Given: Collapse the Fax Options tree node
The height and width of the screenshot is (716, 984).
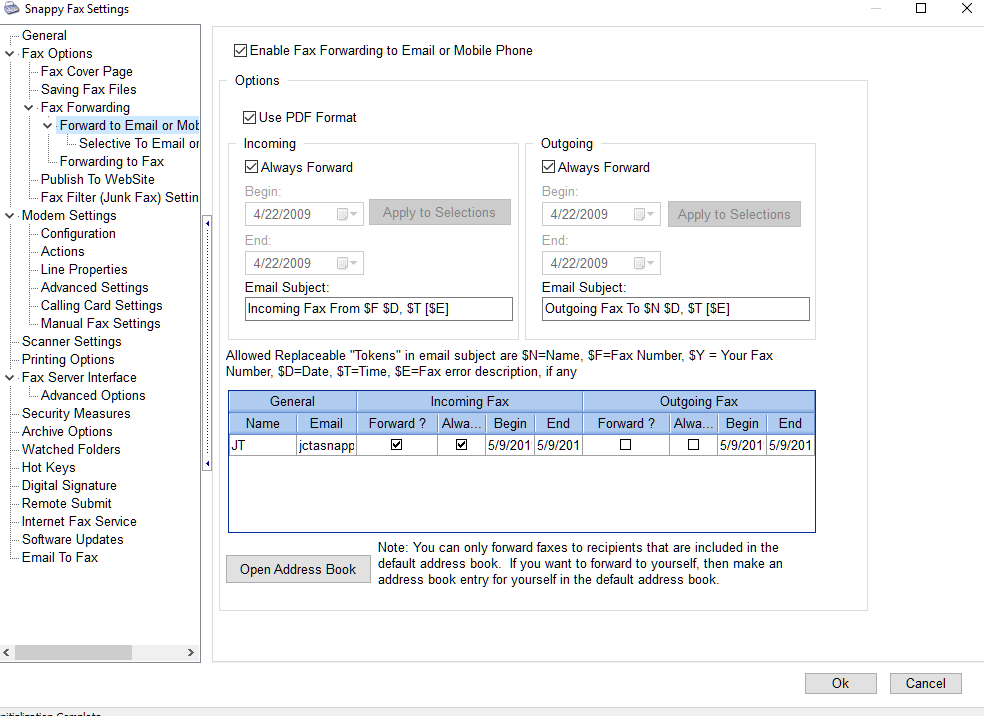Looking at the screenshot, I should point(10,54).
